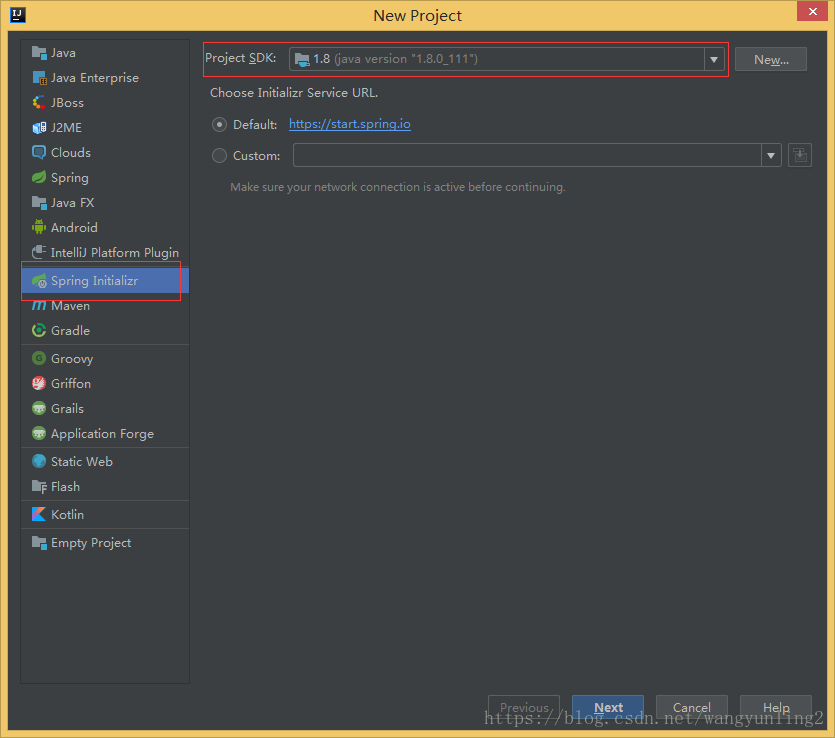The height and width of the screenshot is (738, 835).
Task: Select the Application Forge list entry
Action: pos(105,433)
